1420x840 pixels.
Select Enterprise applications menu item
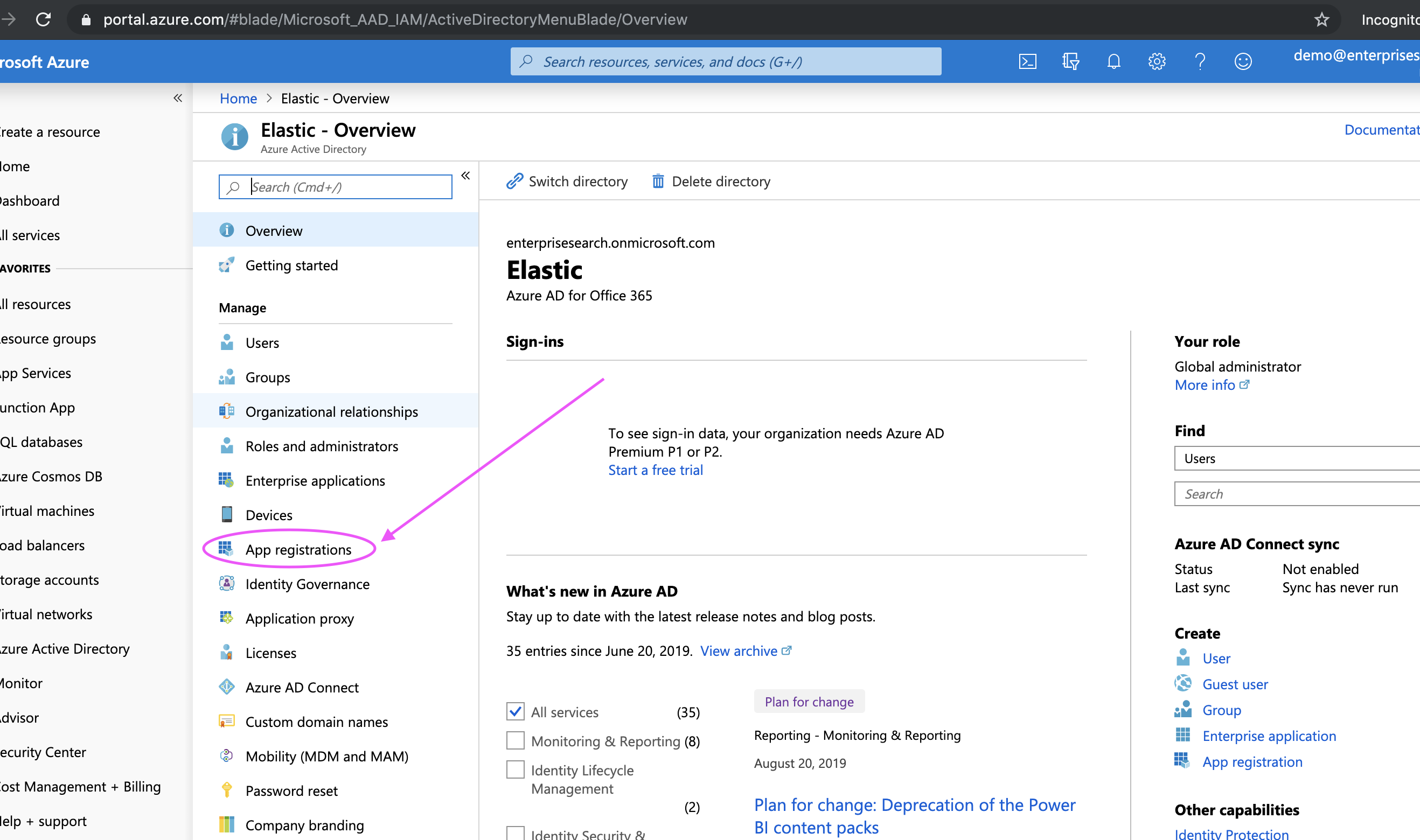click(315, 480)
